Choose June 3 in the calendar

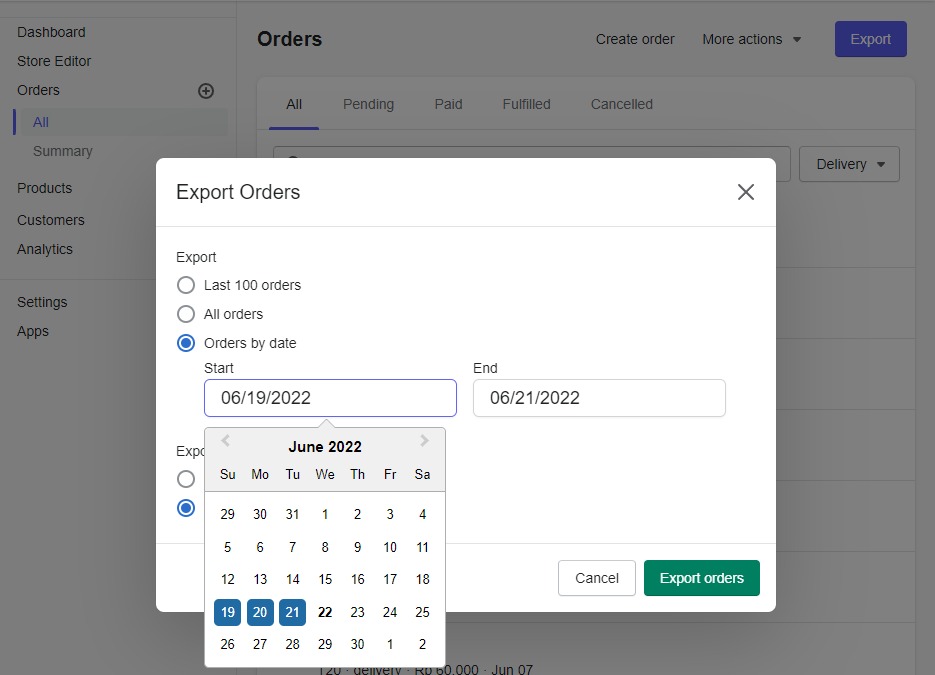tap(390, 515)
